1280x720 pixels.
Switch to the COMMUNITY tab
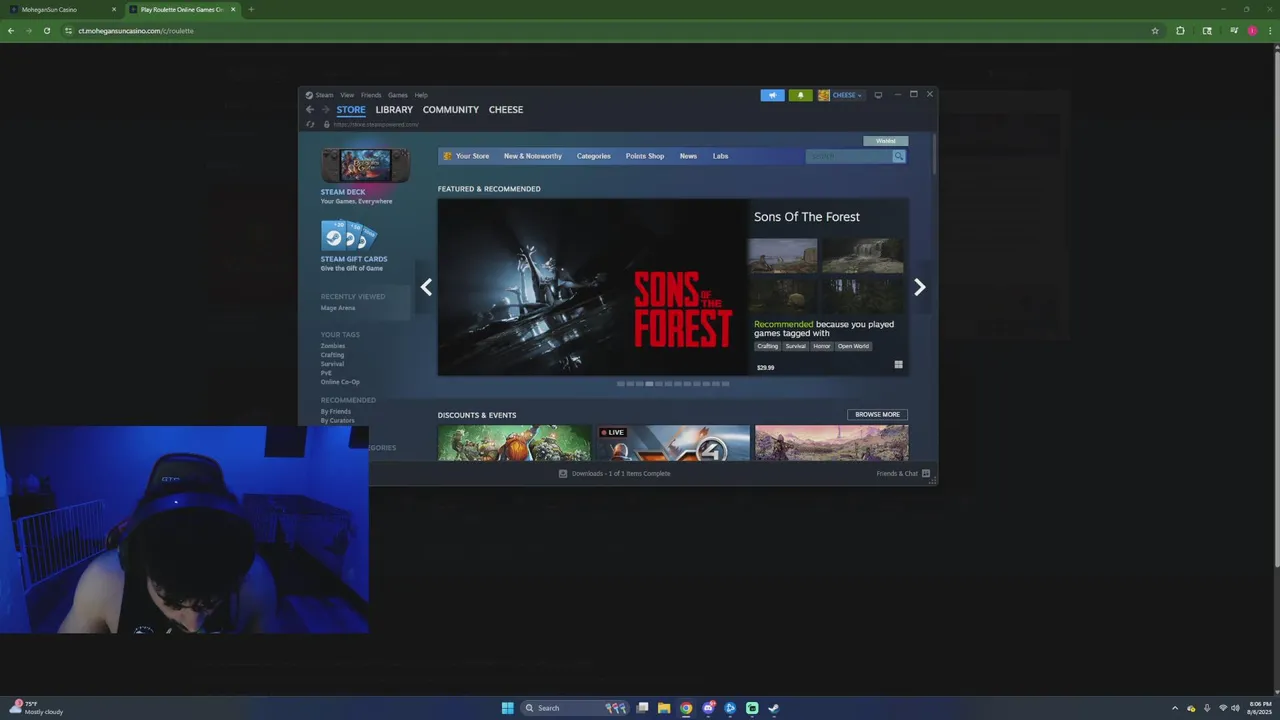pyautogui.click(x=451, y=110)
